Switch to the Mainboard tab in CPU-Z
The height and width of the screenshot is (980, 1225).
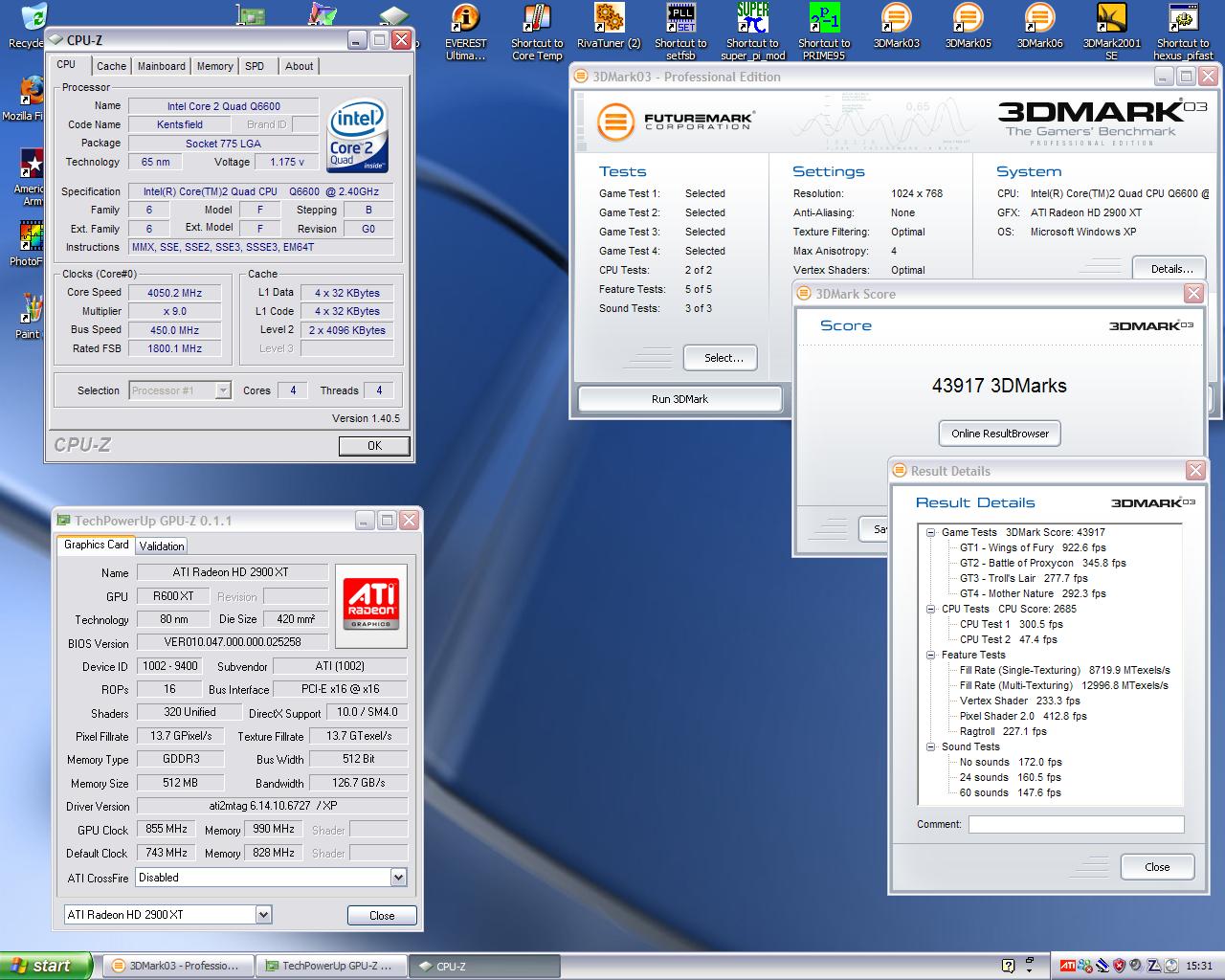point(162,66)
